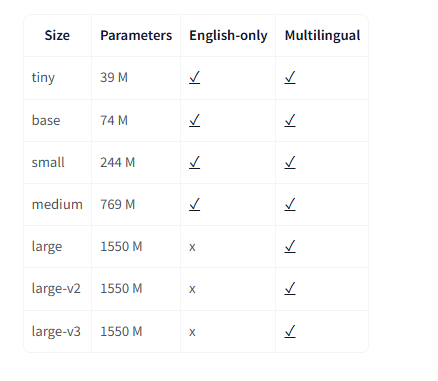This screenshot has width=438, height=381.
Task: Click the Parameters column header
Action: click(x=136, y=35)
